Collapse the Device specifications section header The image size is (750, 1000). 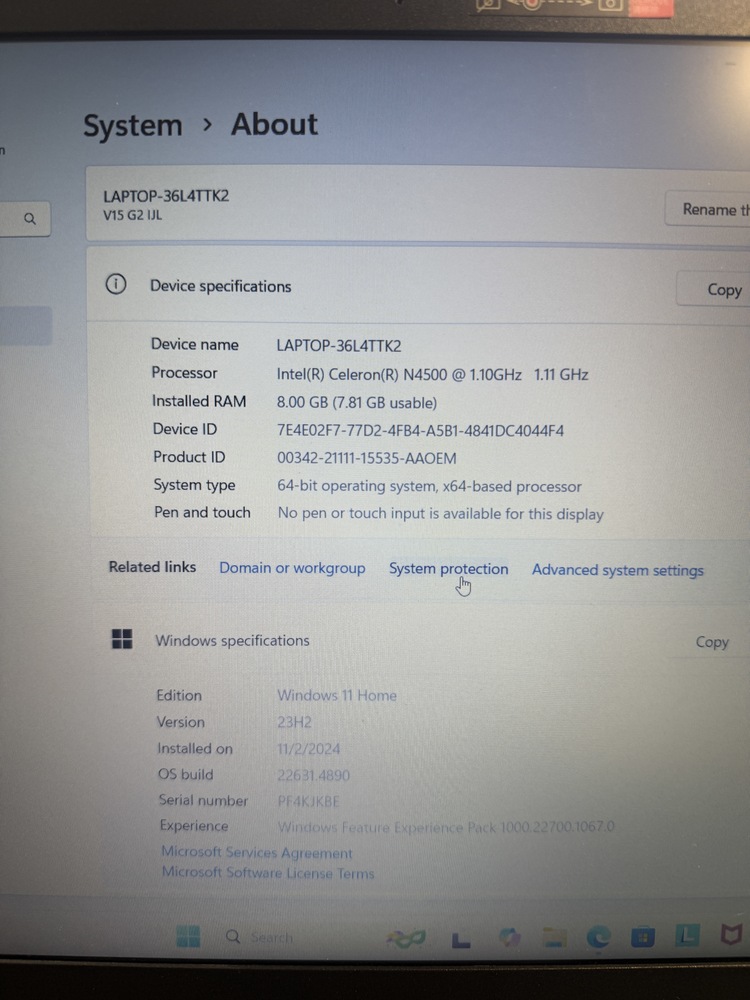pos(418,286)
